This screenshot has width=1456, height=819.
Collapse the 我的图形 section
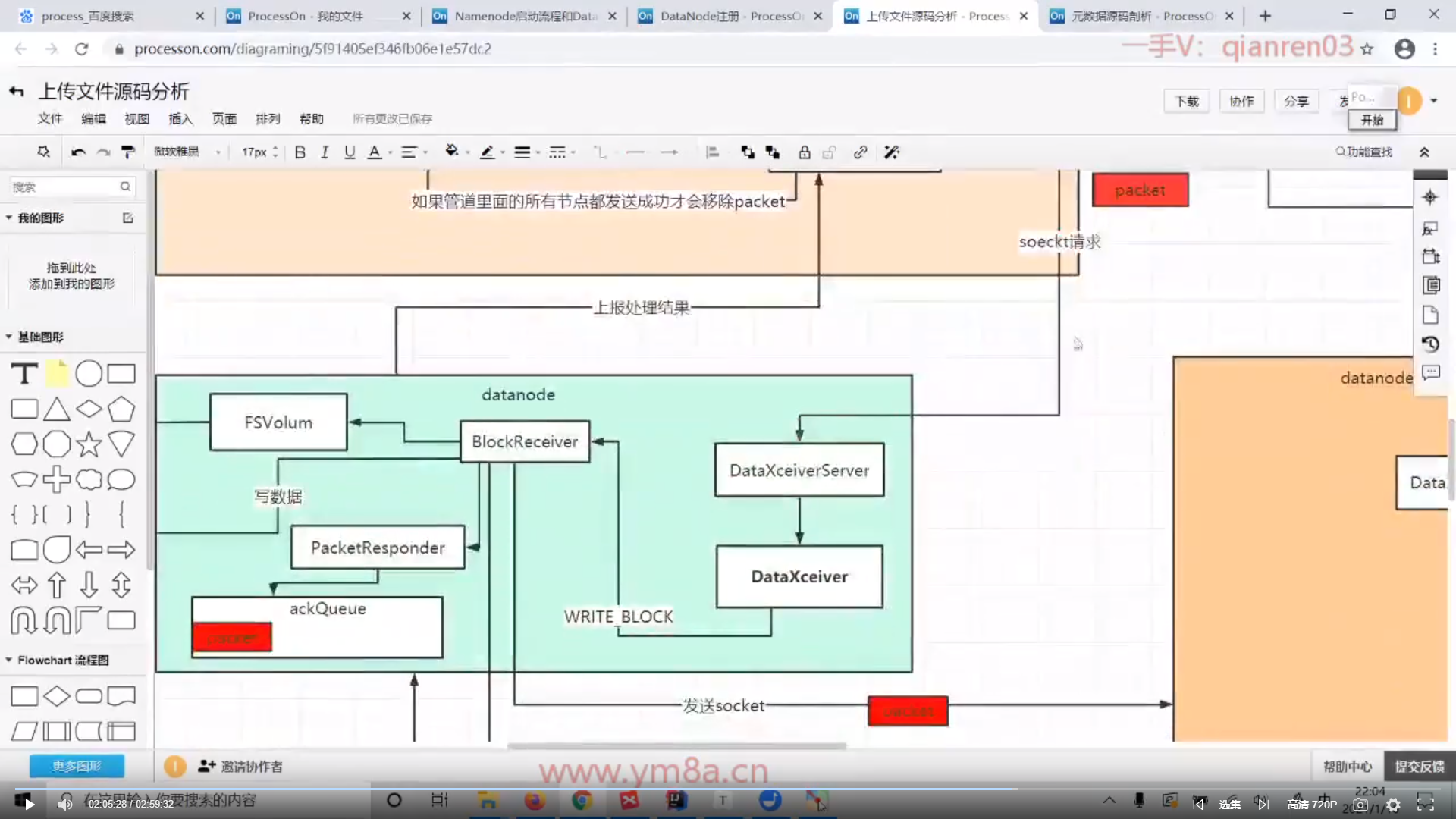pos(9,218)
